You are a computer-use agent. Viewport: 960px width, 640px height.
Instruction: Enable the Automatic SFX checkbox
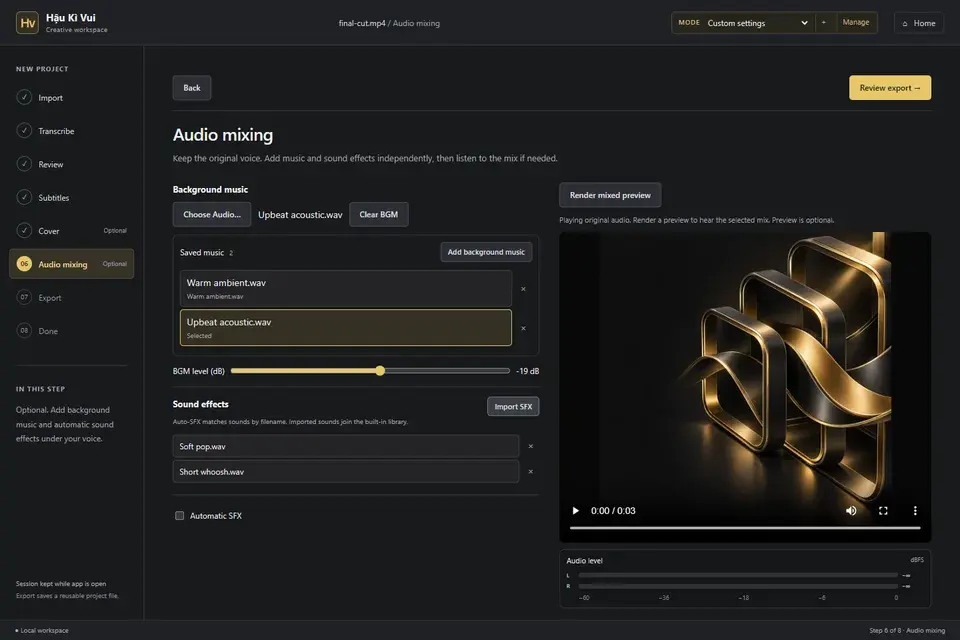click(179, 516)
